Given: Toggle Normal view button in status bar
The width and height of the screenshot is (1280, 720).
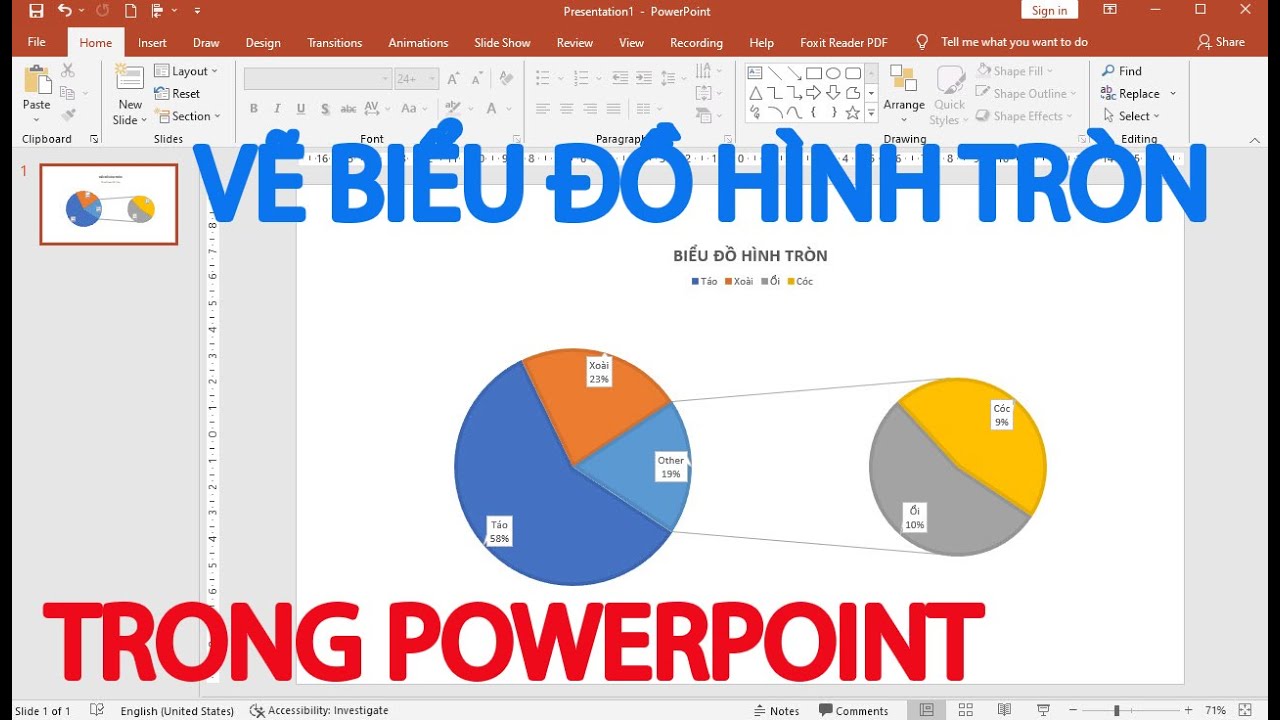Looking at the screenshot, I should coord(926,710).
